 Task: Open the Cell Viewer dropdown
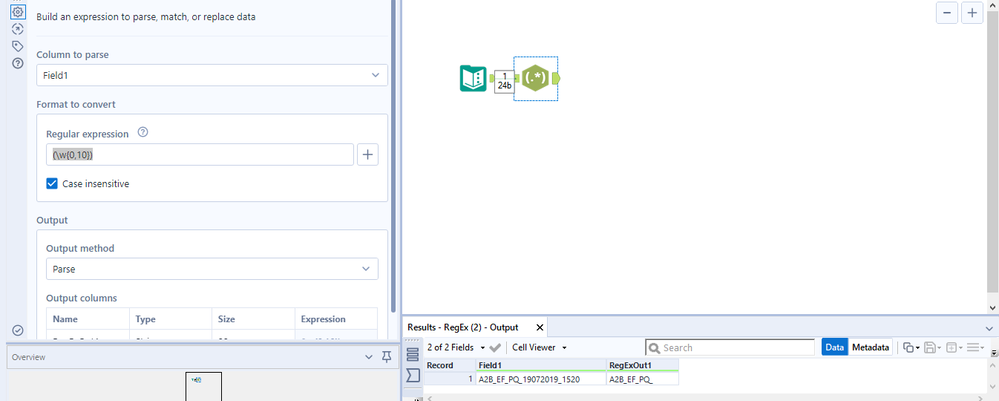tap(540, 347)
